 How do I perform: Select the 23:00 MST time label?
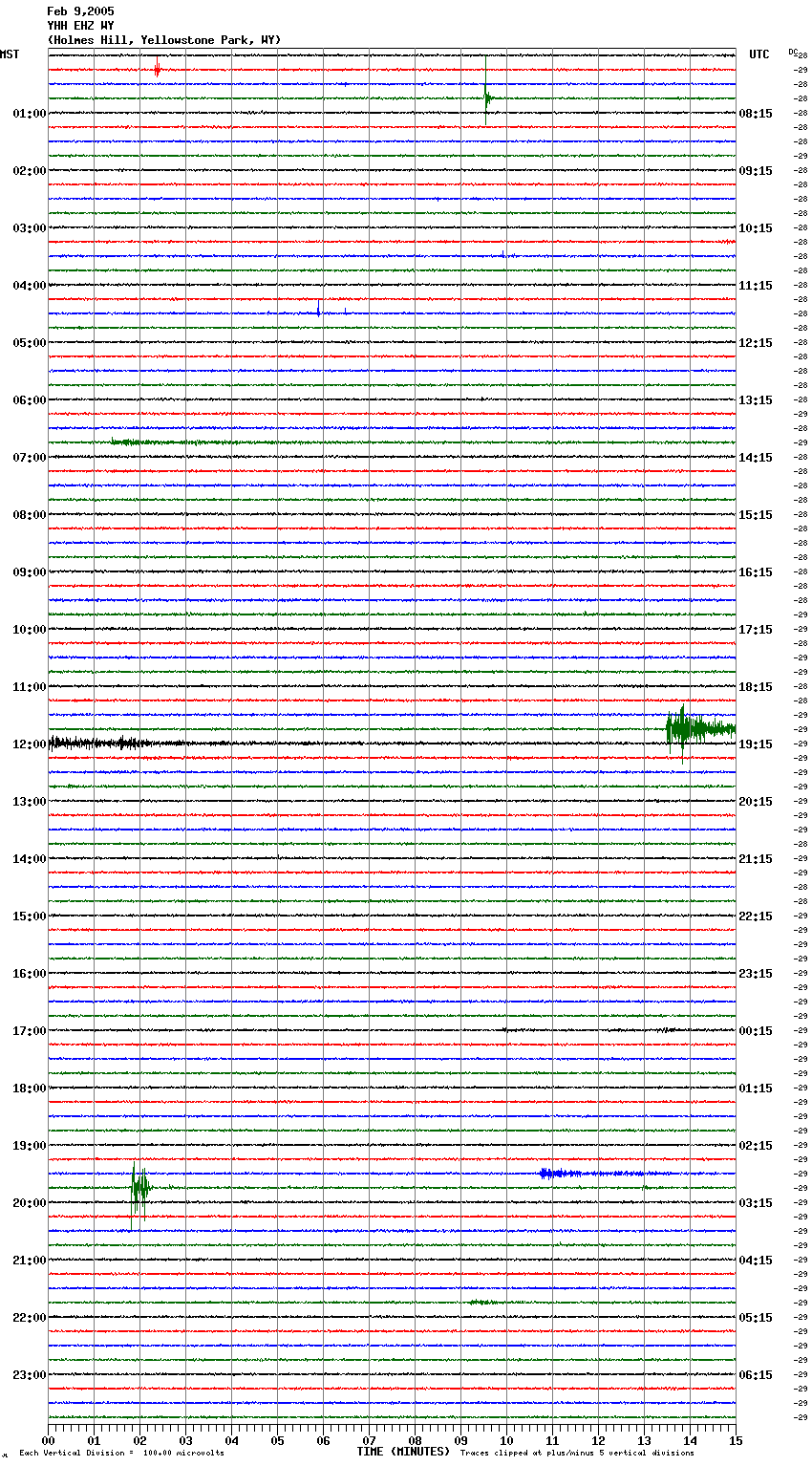(x=29, y=1375)
